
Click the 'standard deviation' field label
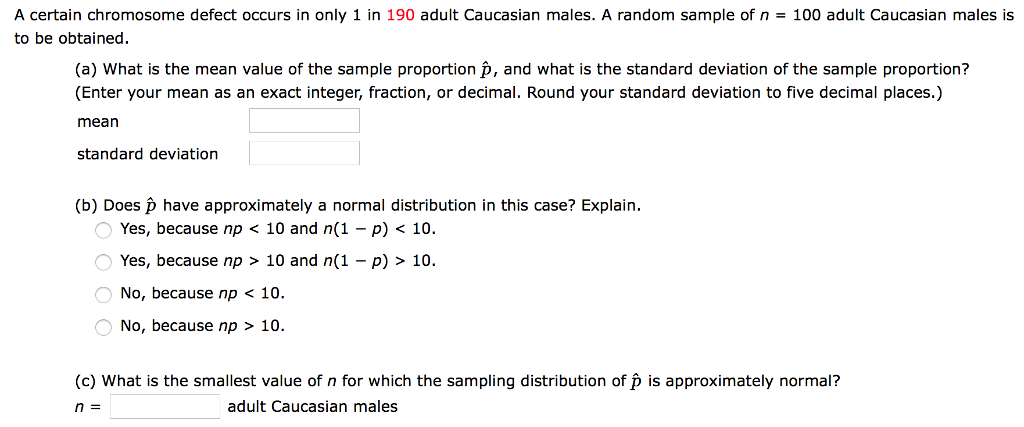(147, 153)
